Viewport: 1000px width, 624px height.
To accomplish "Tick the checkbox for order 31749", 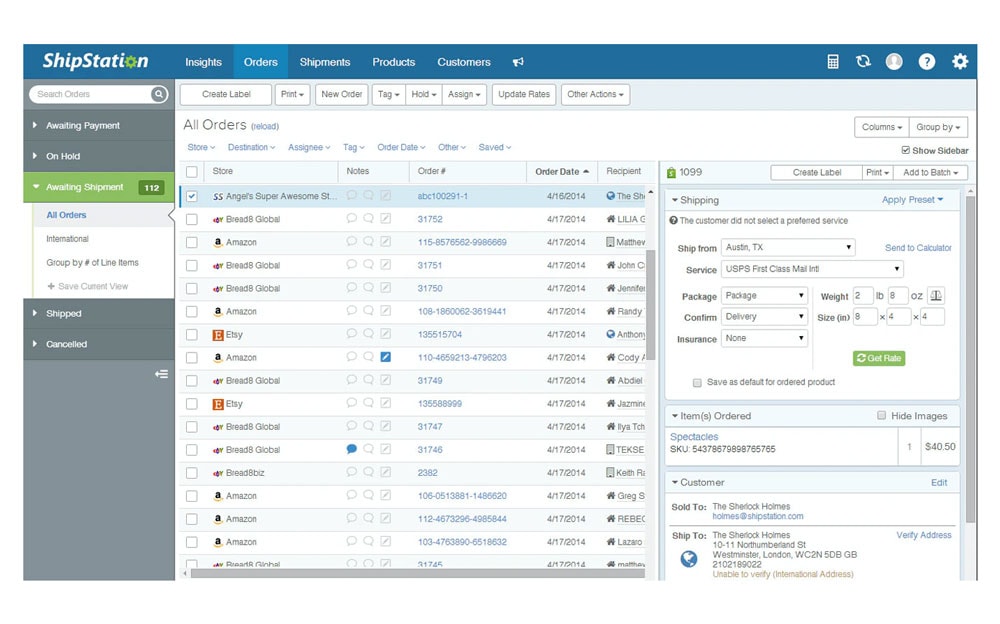I will pos(191,380).
